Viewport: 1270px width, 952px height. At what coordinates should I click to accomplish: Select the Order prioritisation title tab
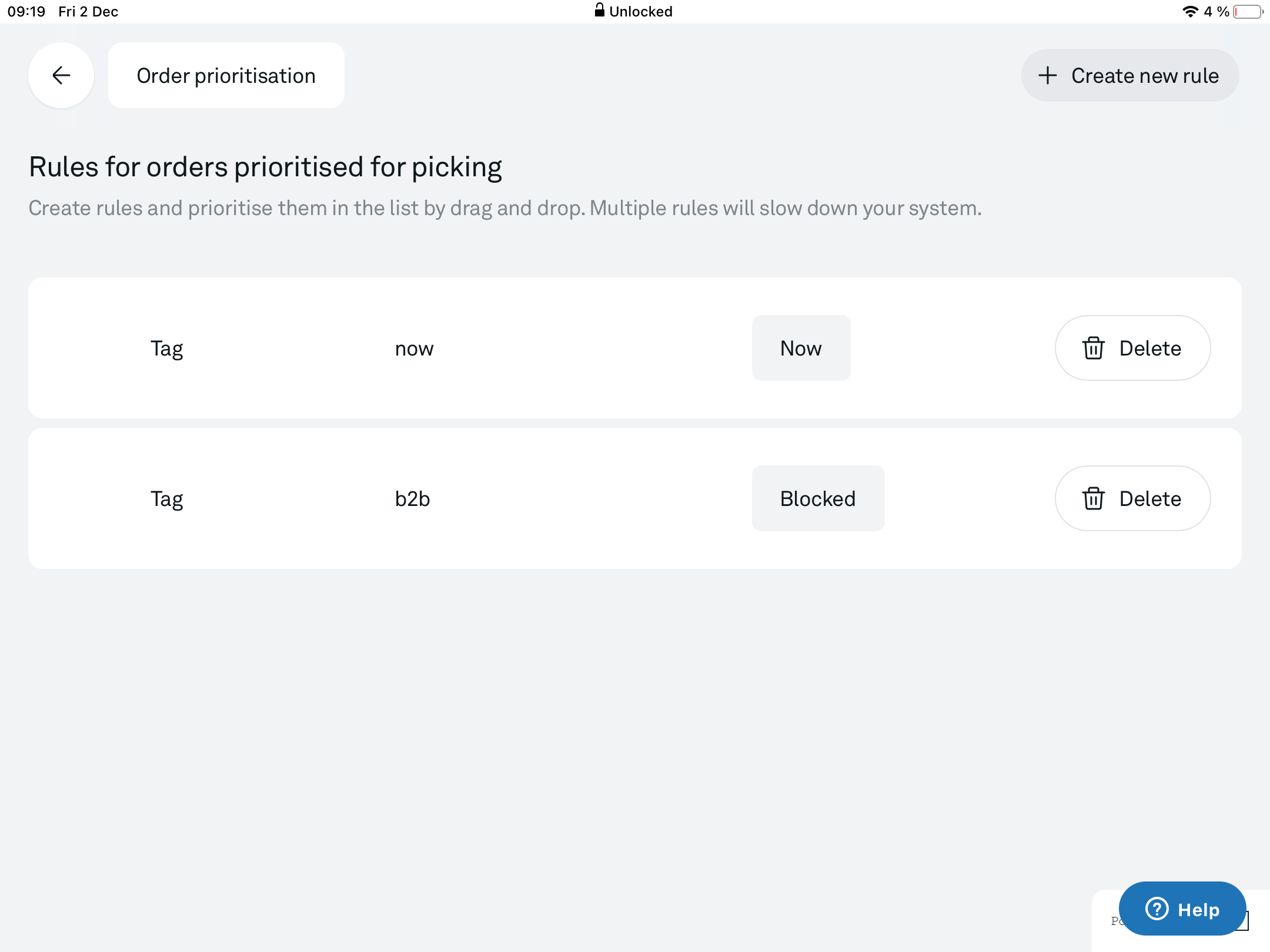[226, 75]
